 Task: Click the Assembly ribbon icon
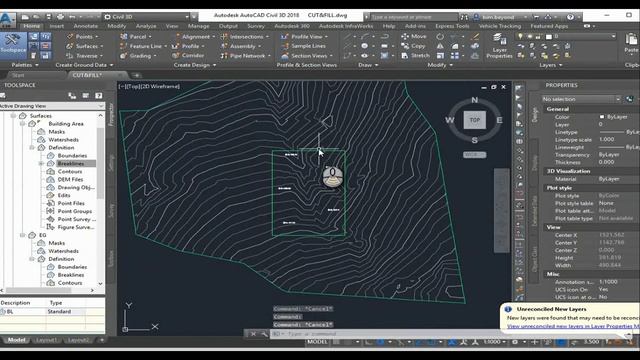tap(224, 46)
